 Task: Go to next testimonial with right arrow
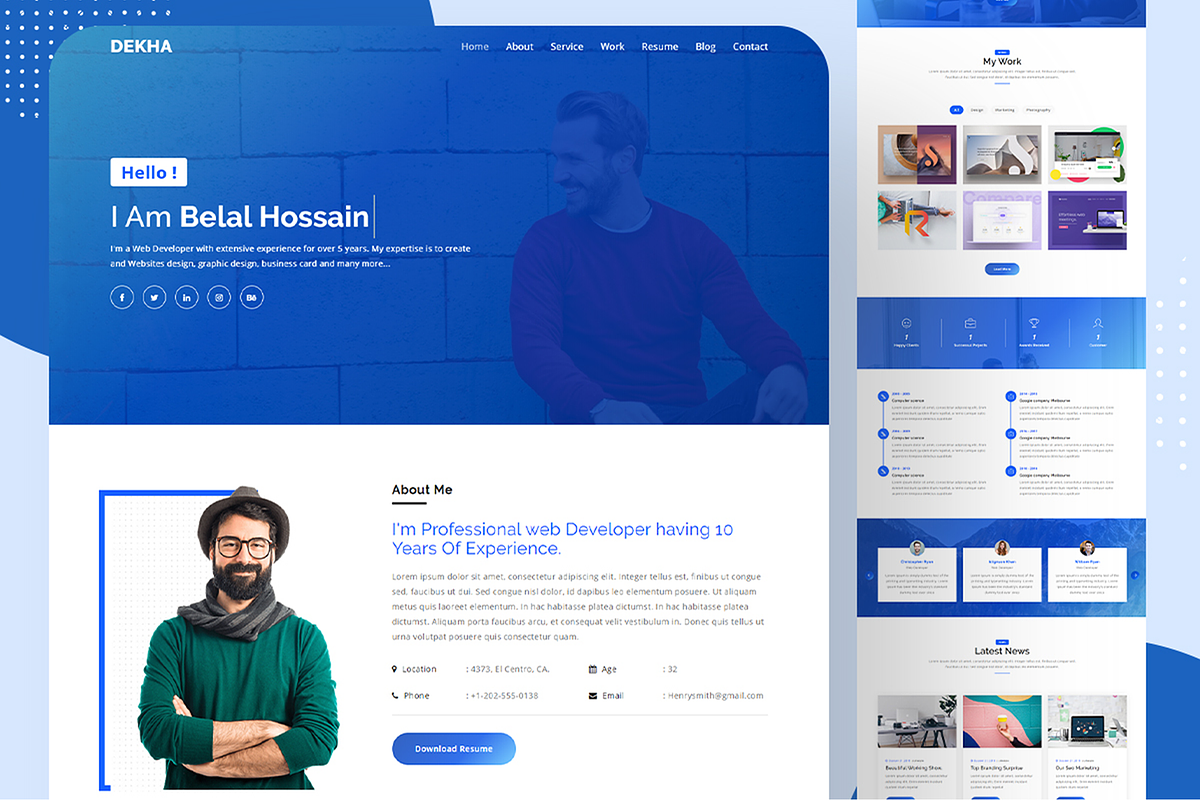tap(1135, 575)
